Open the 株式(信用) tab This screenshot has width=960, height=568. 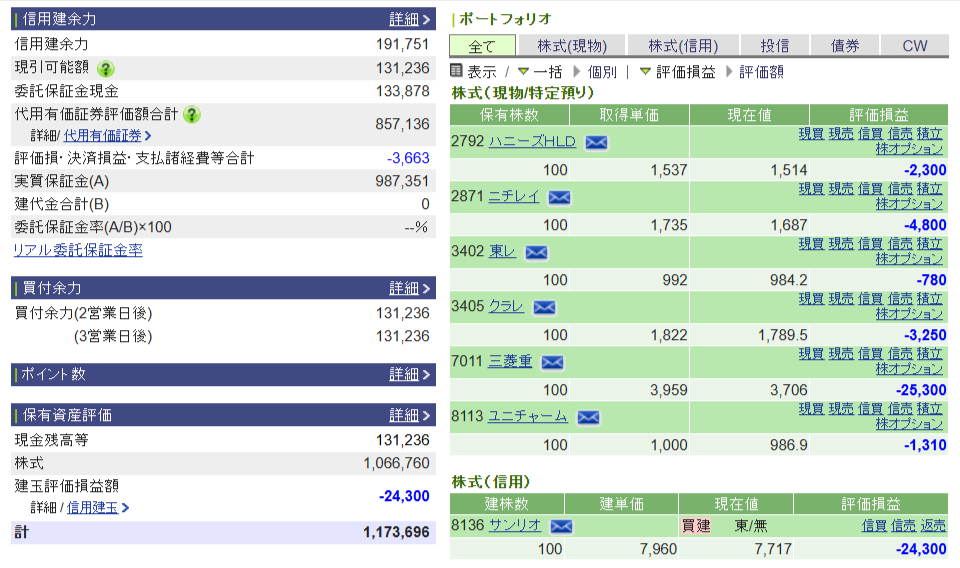pyautogui.click(x=683, y=46)
